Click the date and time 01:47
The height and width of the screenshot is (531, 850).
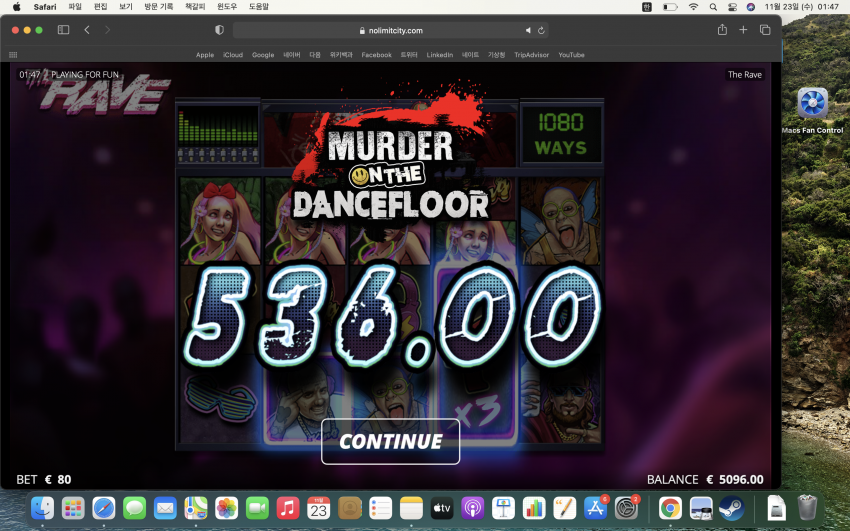[802, 7]
